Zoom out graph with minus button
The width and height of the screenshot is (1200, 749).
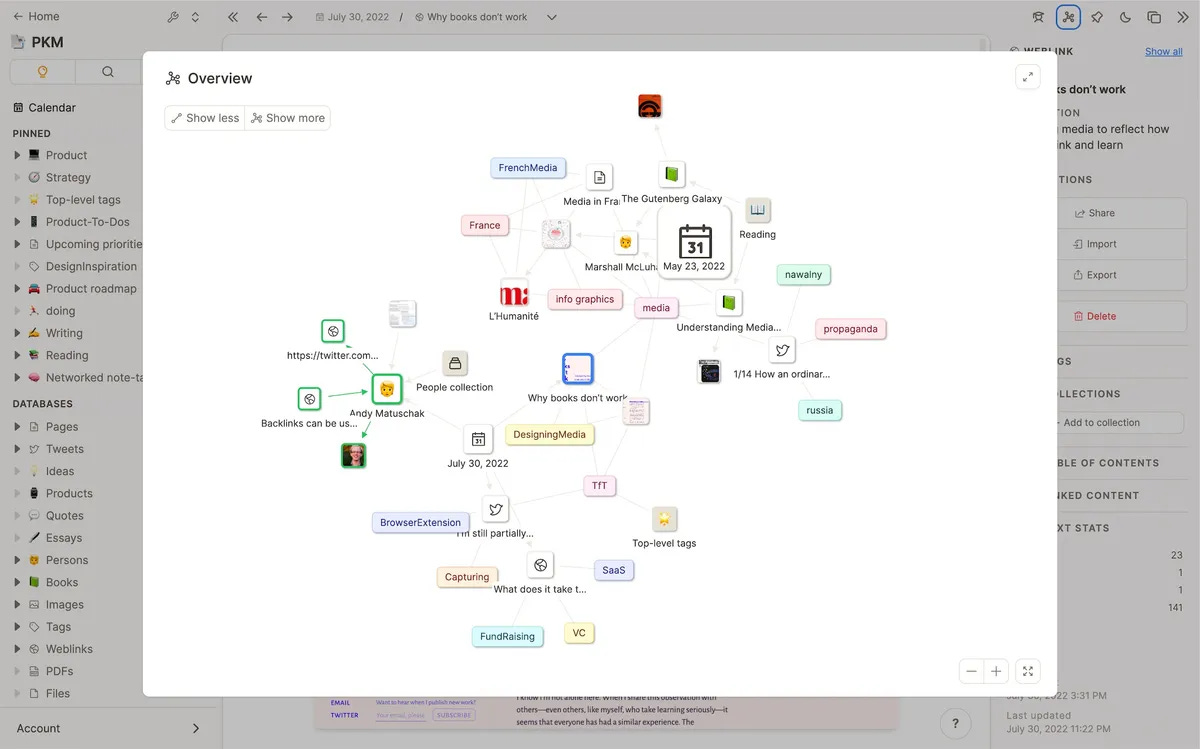pos(971,672)
